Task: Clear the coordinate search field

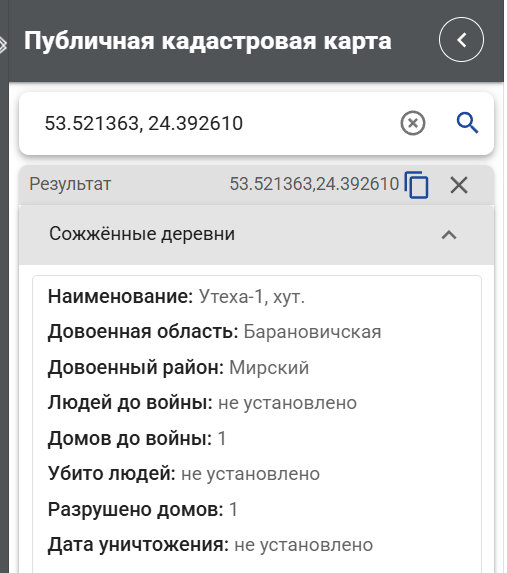Action: coord(413,123)
